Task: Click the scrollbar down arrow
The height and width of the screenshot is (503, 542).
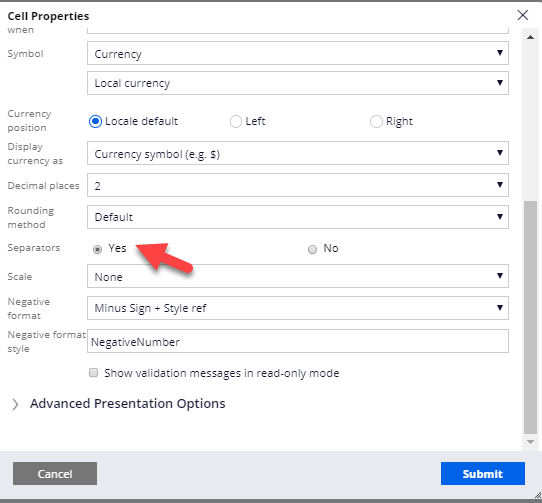Action: pos(530,442)
